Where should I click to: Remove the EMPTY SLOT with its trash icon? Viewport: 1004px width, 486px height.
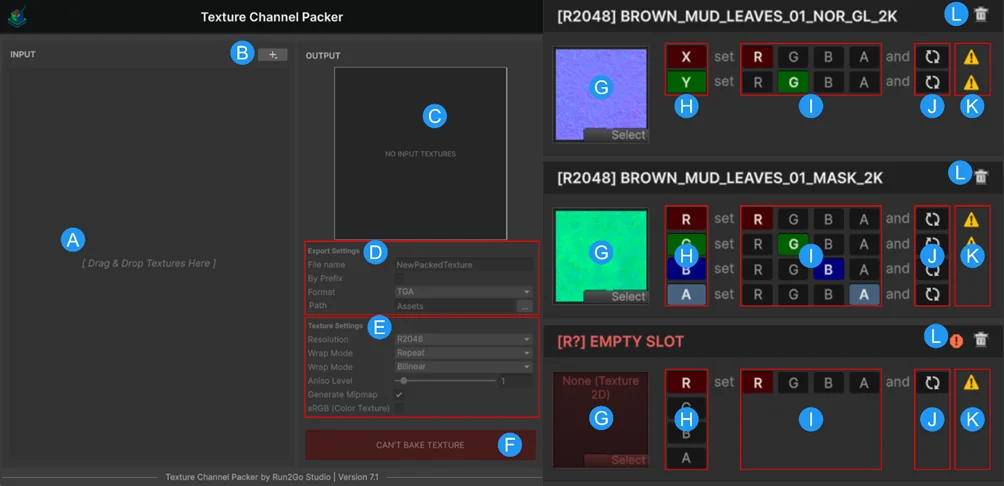pyautogui.click(x=980, y=340)
